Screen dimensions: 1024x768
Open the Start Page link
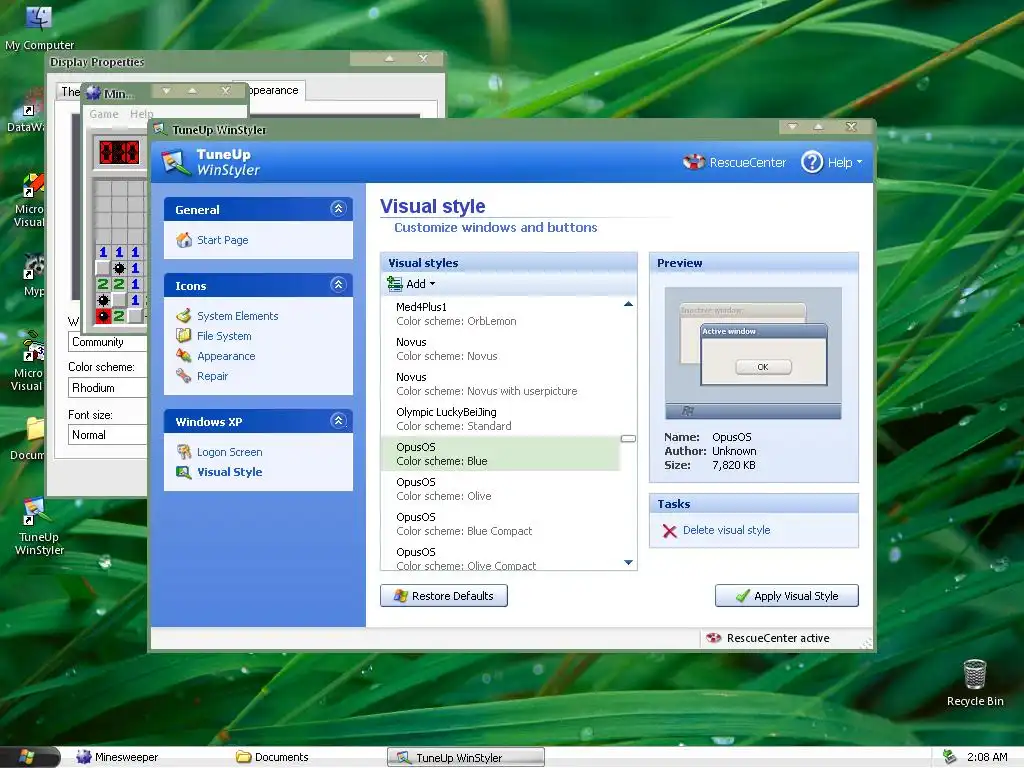click(x=223, y=240)
